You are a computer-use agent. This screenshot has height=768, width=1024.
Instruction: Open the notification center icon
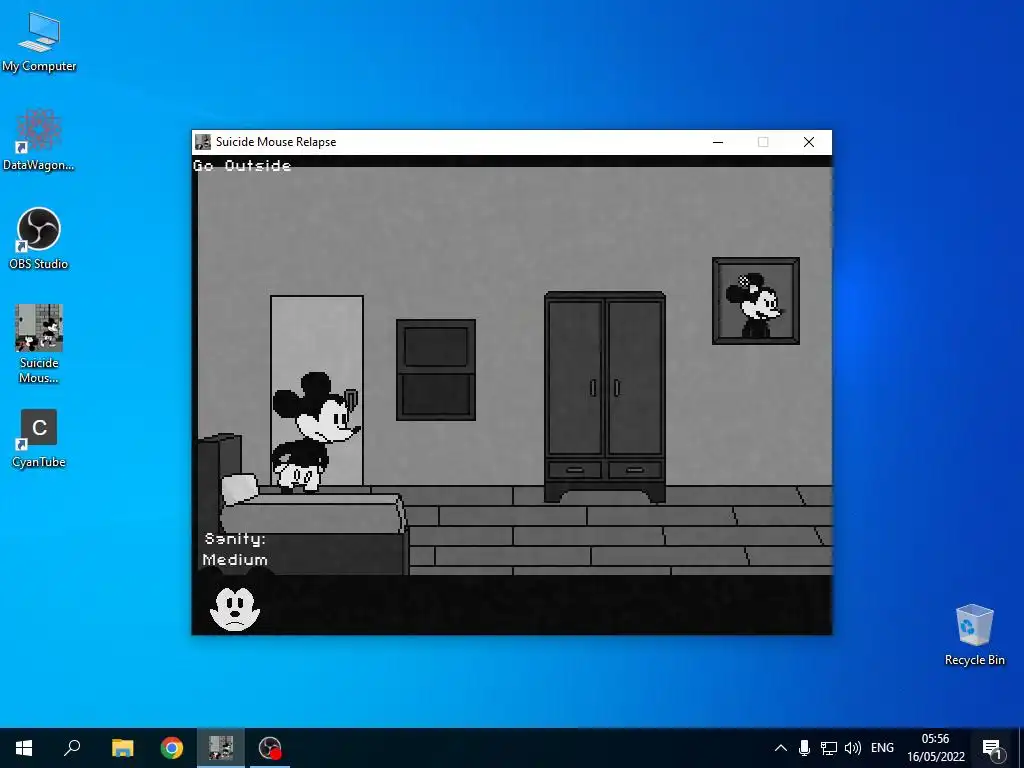(991, 748)
